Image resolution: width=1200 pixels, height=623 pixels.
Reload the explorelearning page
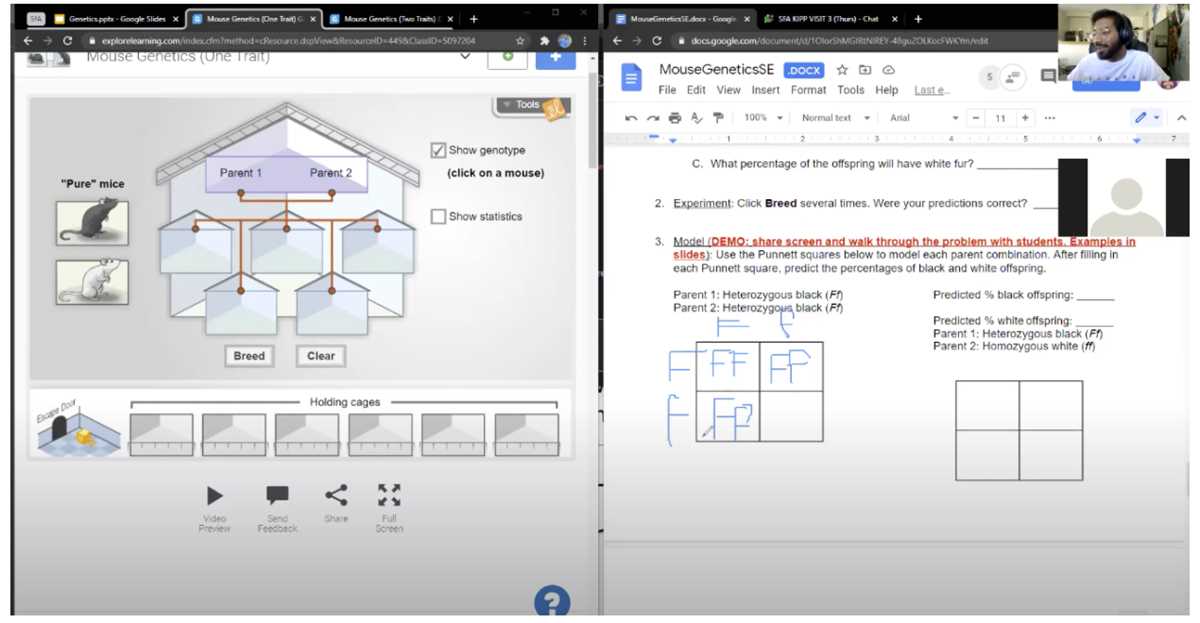point(68,40)
